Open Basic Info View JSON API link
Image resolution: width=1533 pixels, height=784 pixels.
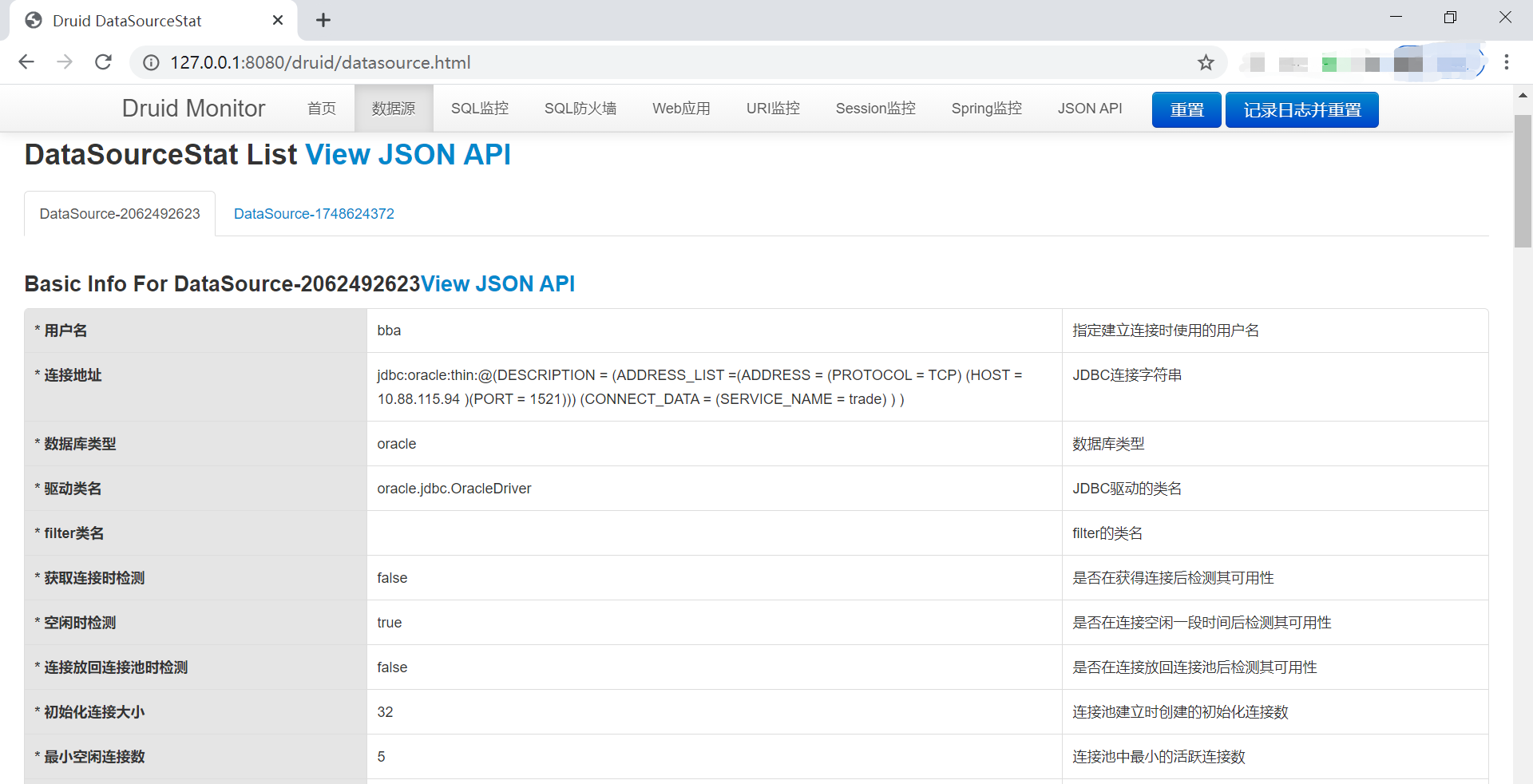[497, 283]
